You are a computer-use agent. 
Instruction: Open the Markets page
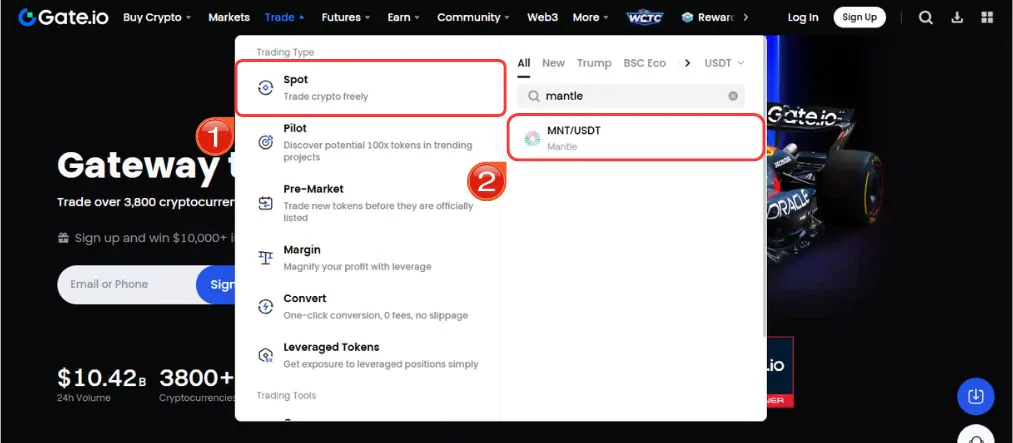click(x=229, y=17)
